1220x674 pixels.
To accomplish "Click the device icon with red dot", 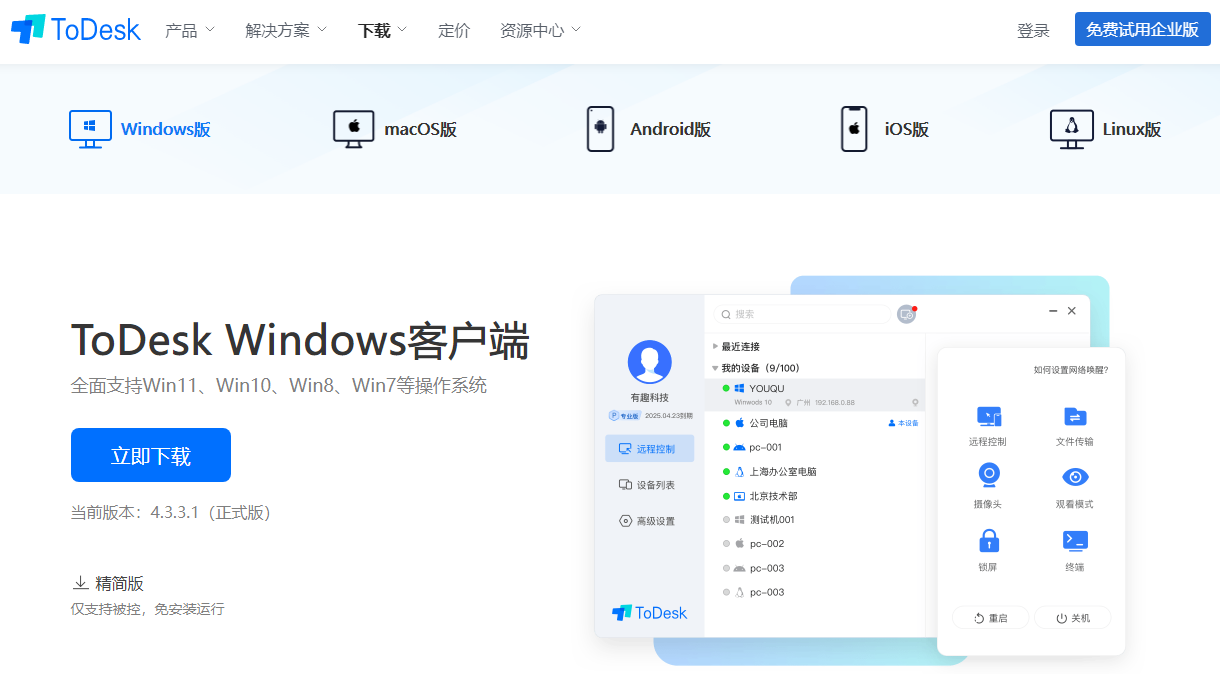I will [907, 314].
